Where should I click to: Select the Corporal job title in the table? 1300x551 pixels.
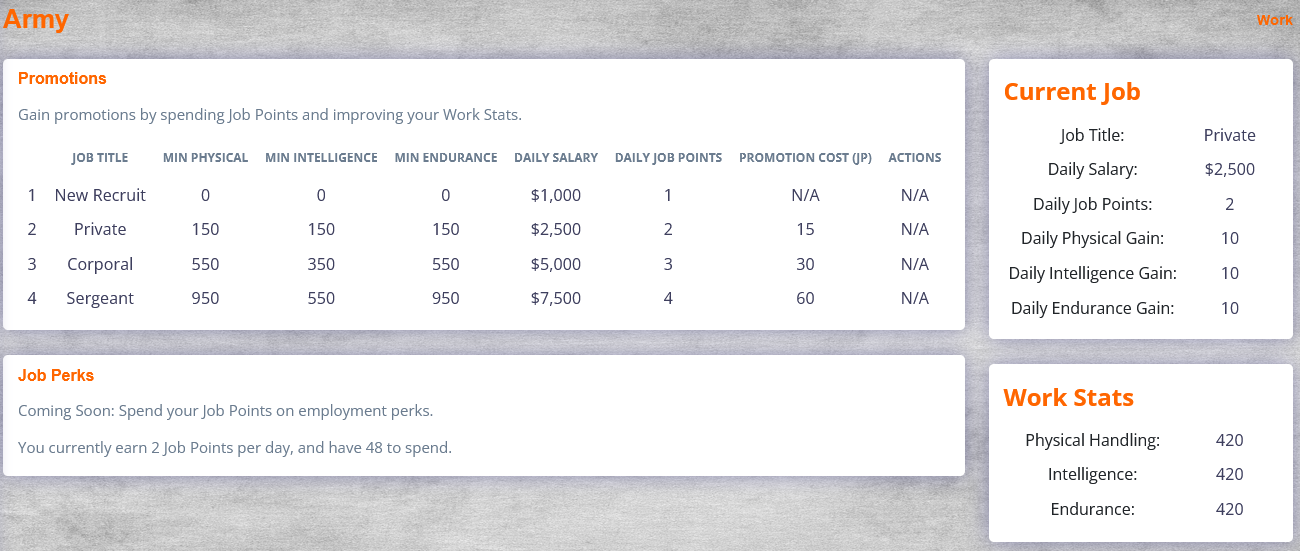(x=100, y=264)
